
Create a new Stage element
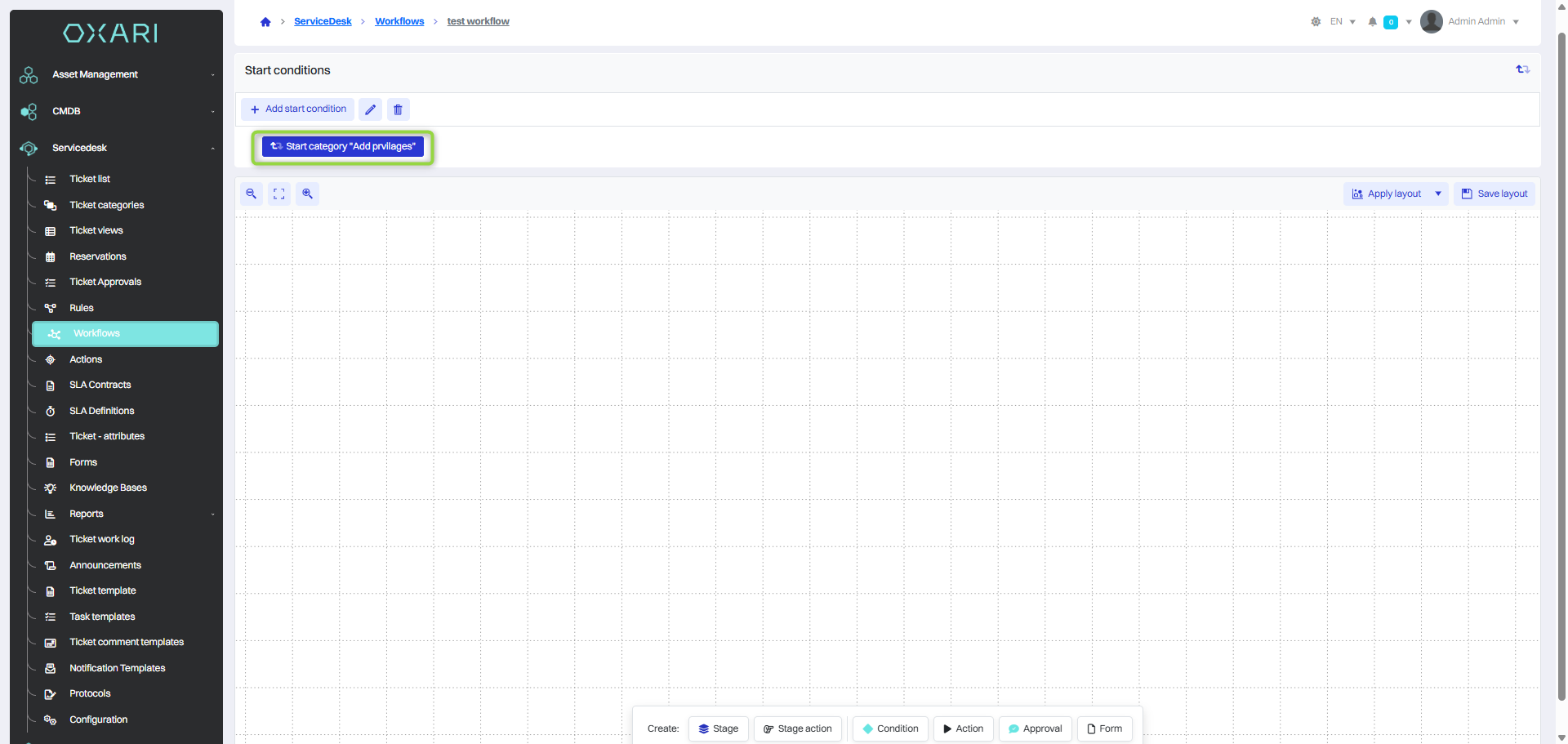718,728
